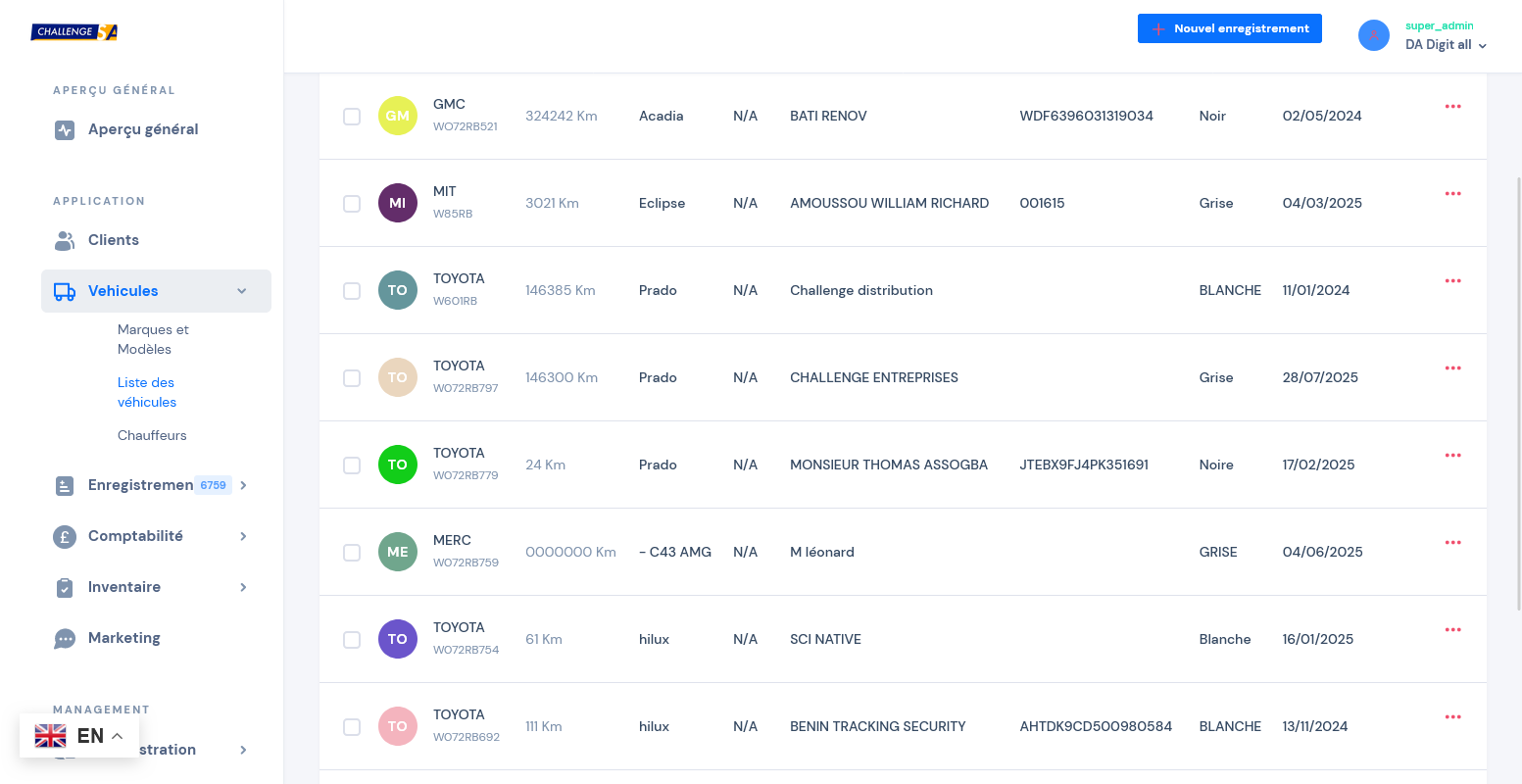Click the TO avatar for plate WO72RB779
1522x784 pixels.
(398, 465)
